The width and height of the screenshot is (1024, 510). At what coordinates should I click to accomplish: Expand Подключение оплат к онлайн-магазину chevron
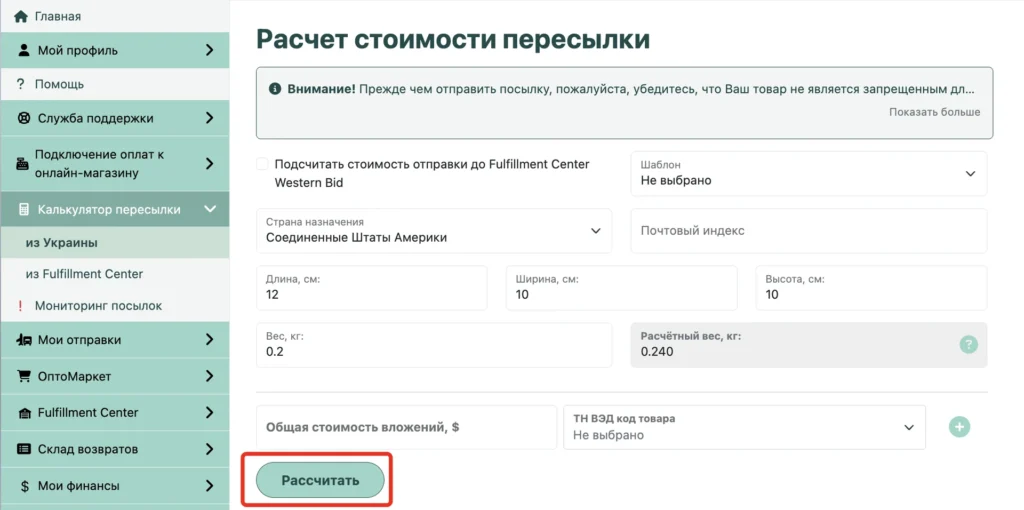click(x=209, y=164)
